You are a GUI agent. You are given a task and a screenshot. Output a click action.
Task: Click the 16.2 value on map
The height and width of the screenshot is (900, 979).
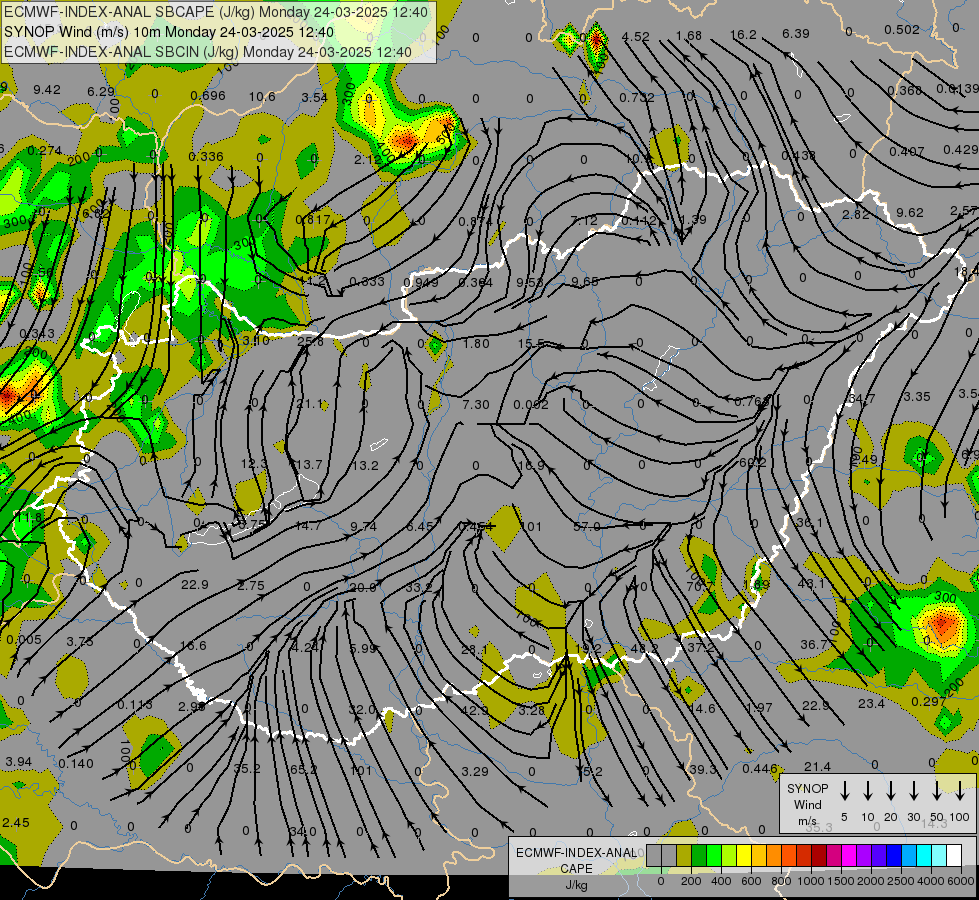coord(743,34)
